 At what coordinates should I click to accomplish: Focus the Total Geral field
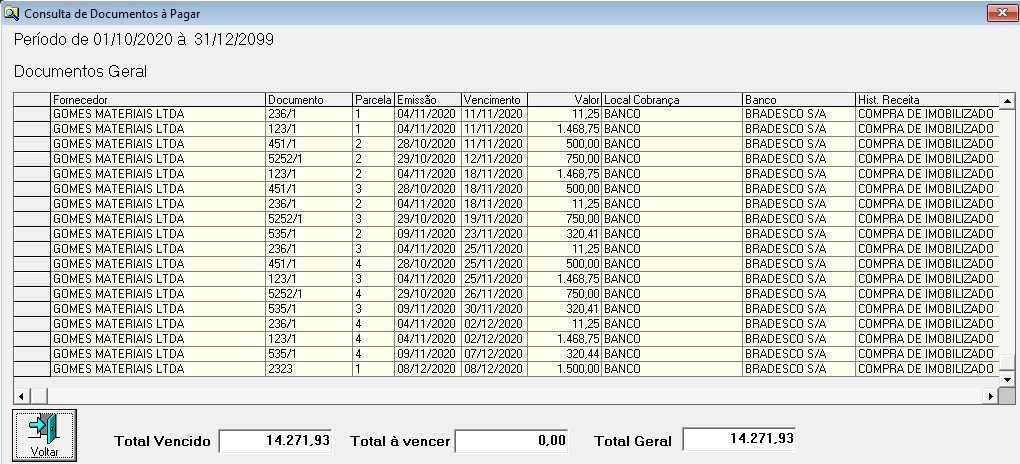[x=740, y=440]
